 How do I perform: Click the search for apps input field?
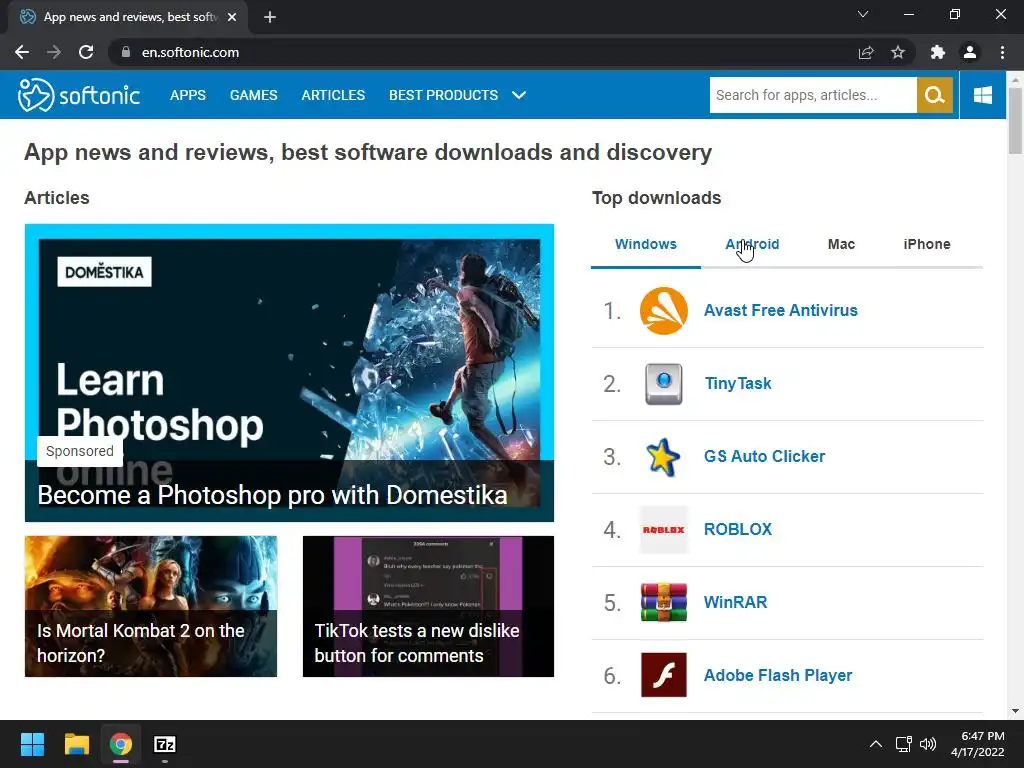click(x=813, y=95)
